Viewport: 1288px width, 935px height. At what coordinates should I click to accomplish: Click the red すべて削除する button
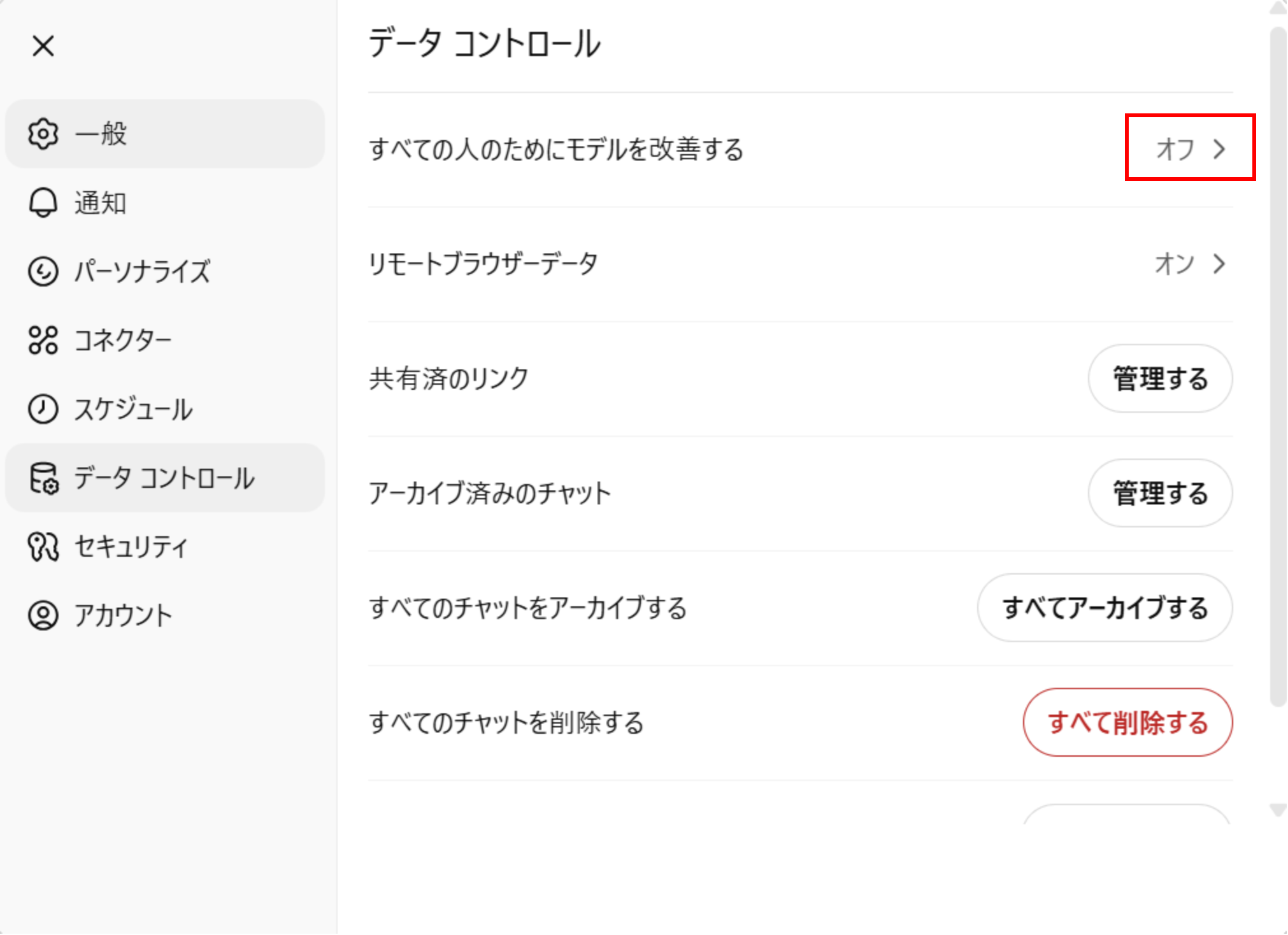tap(1127, 722)
